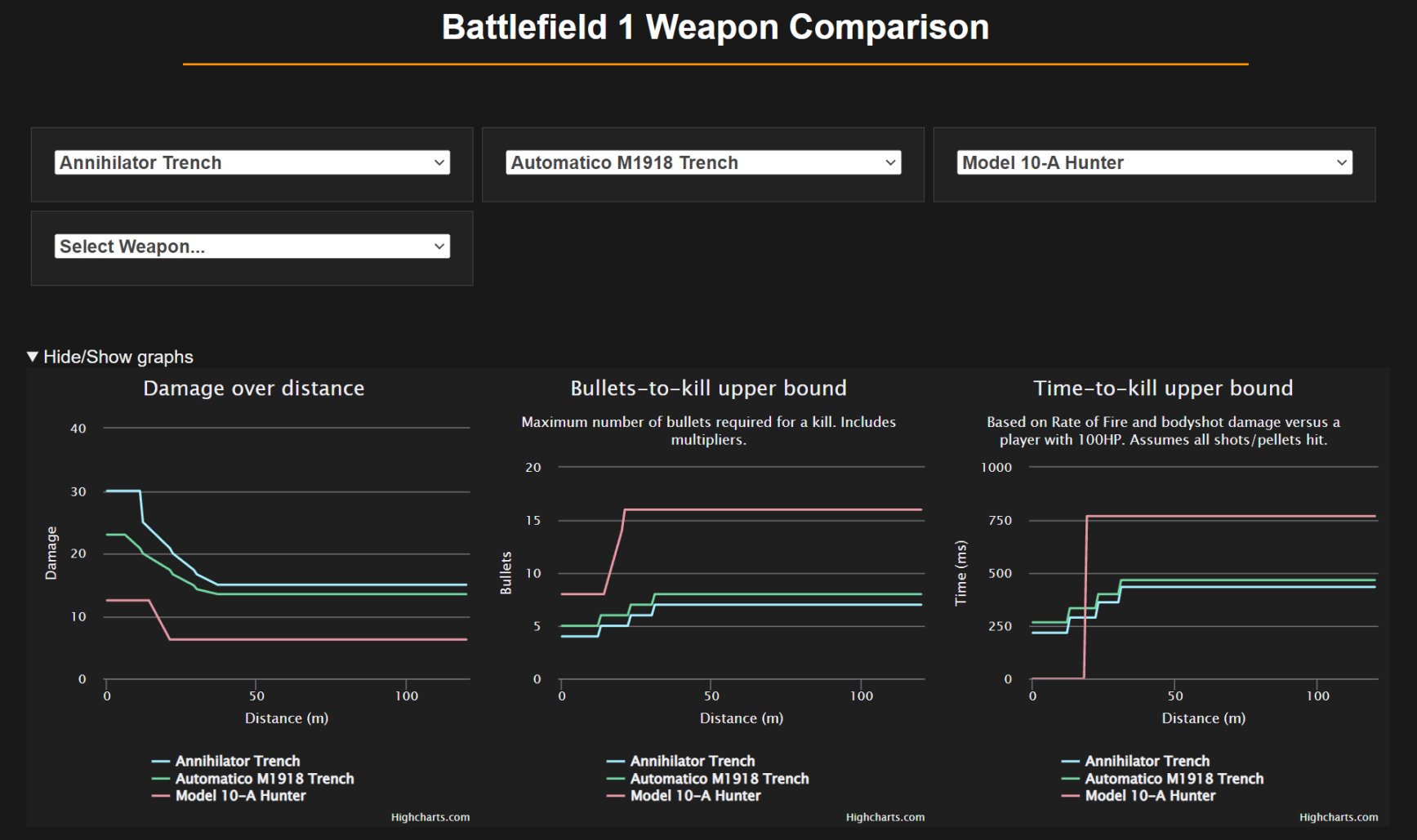Image resolution: width=1417 pixels, height=840 pixels.
Task: Toggle Annihilator Trench in the Damage over distance legend
Action: [226, 761]
